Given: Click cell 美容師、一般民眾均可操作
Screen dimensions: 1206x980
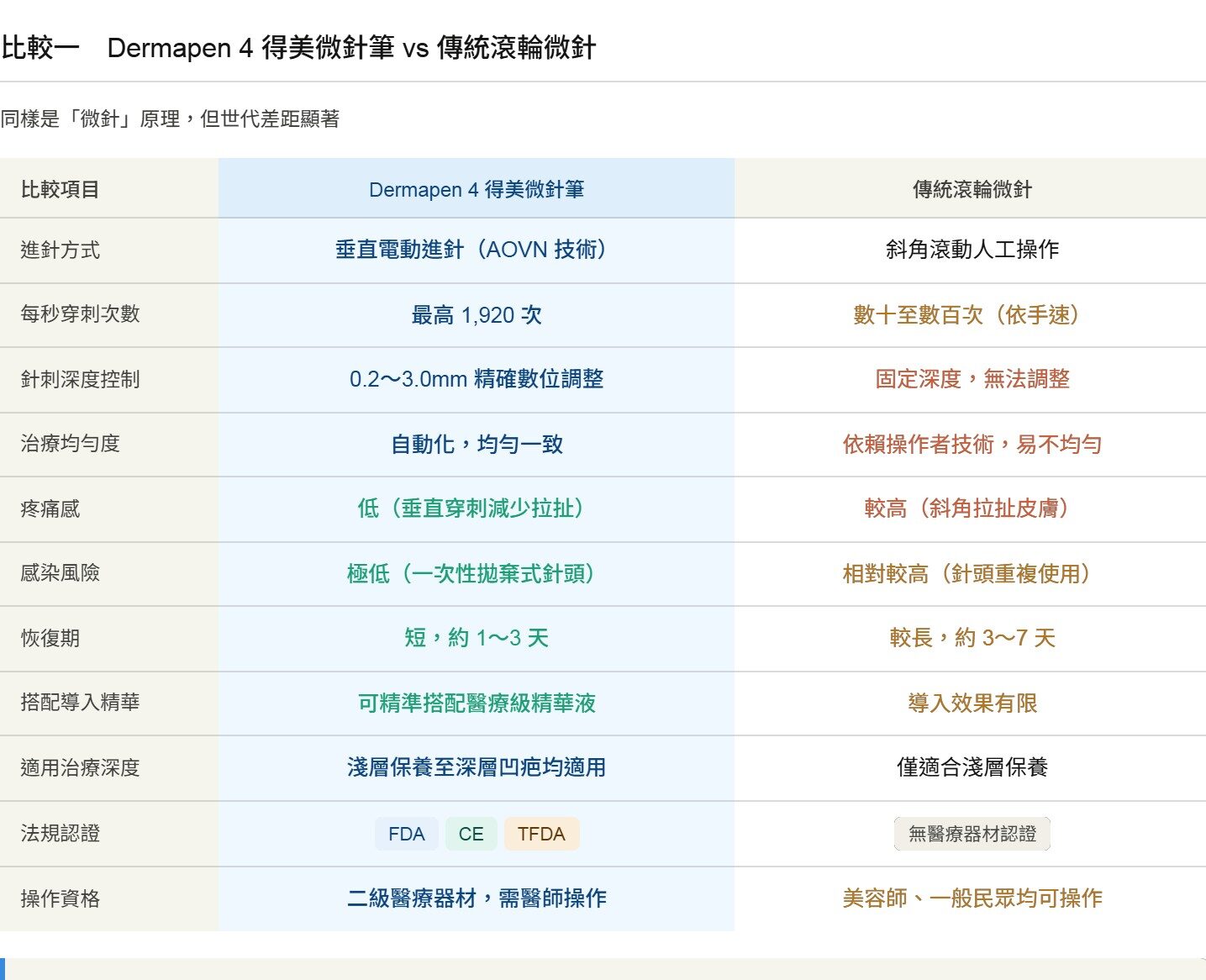Looking at the screenshot, I should [x=971, y=898].
